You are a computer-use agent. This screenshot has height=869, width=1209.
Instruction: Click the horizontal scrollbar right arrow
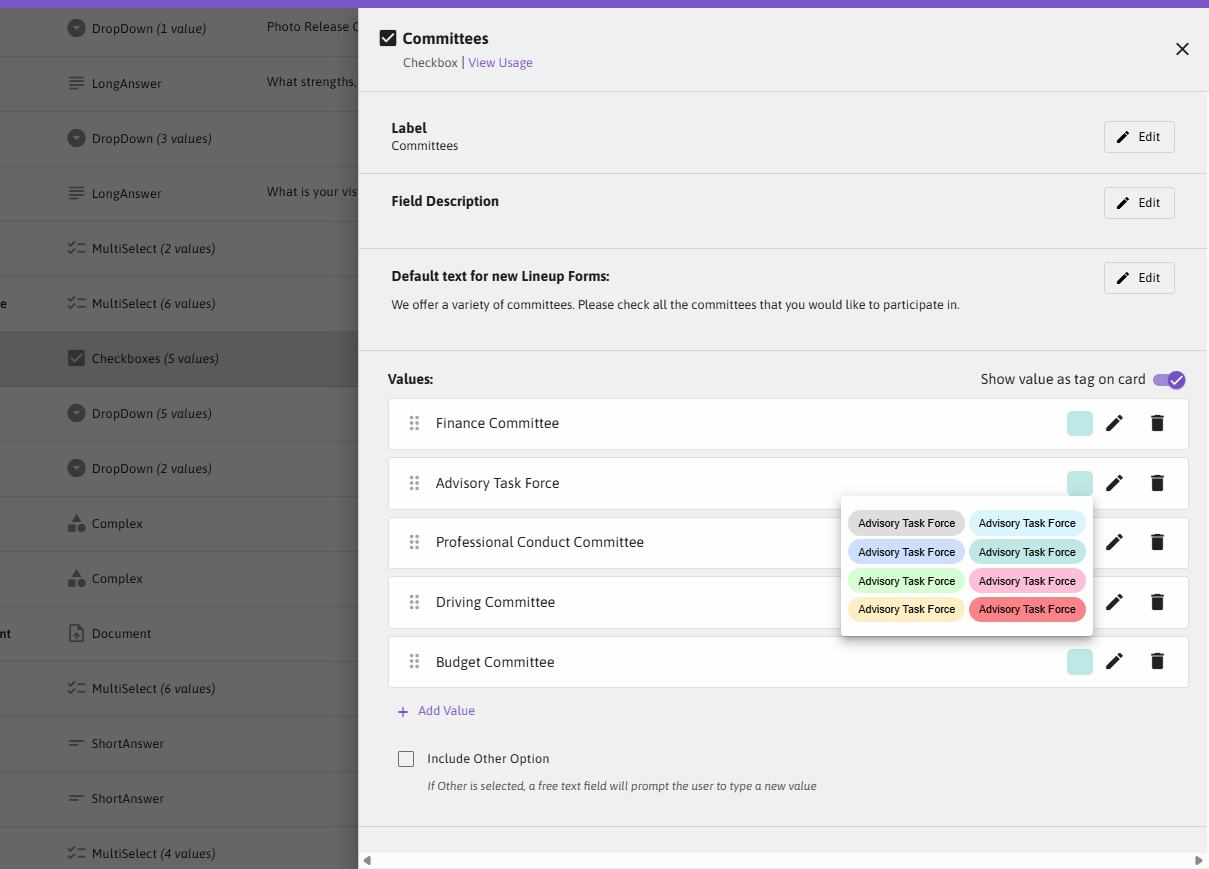click(x=1199, y=860)
